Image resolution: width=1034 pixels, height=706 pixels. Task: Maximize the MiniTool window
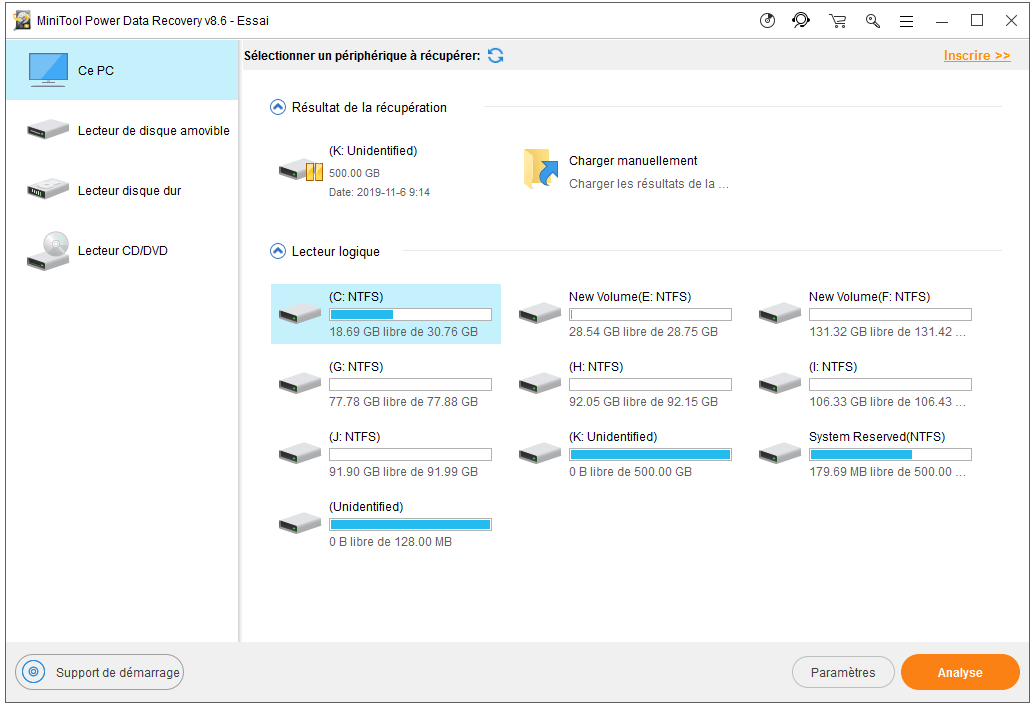(x=977, y=20)
